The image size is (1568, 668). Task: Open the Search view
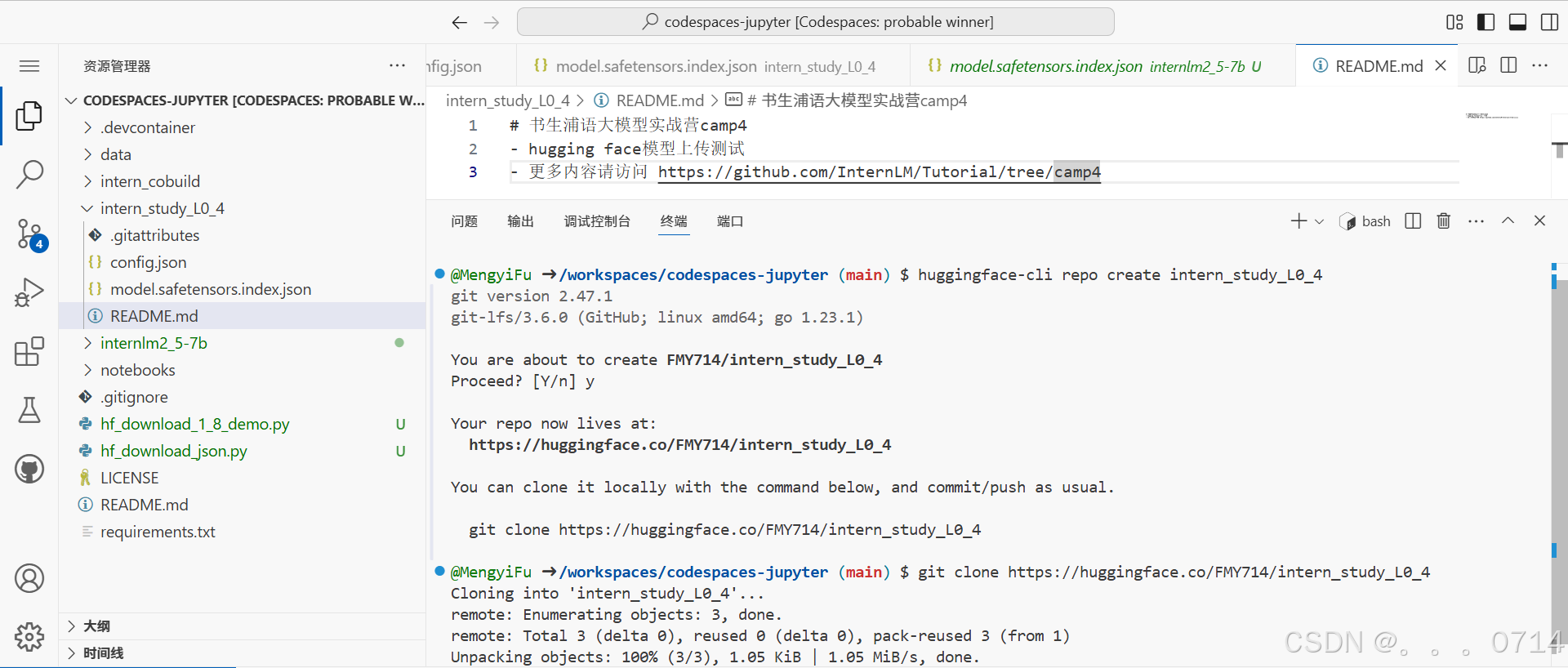point(29,174)
